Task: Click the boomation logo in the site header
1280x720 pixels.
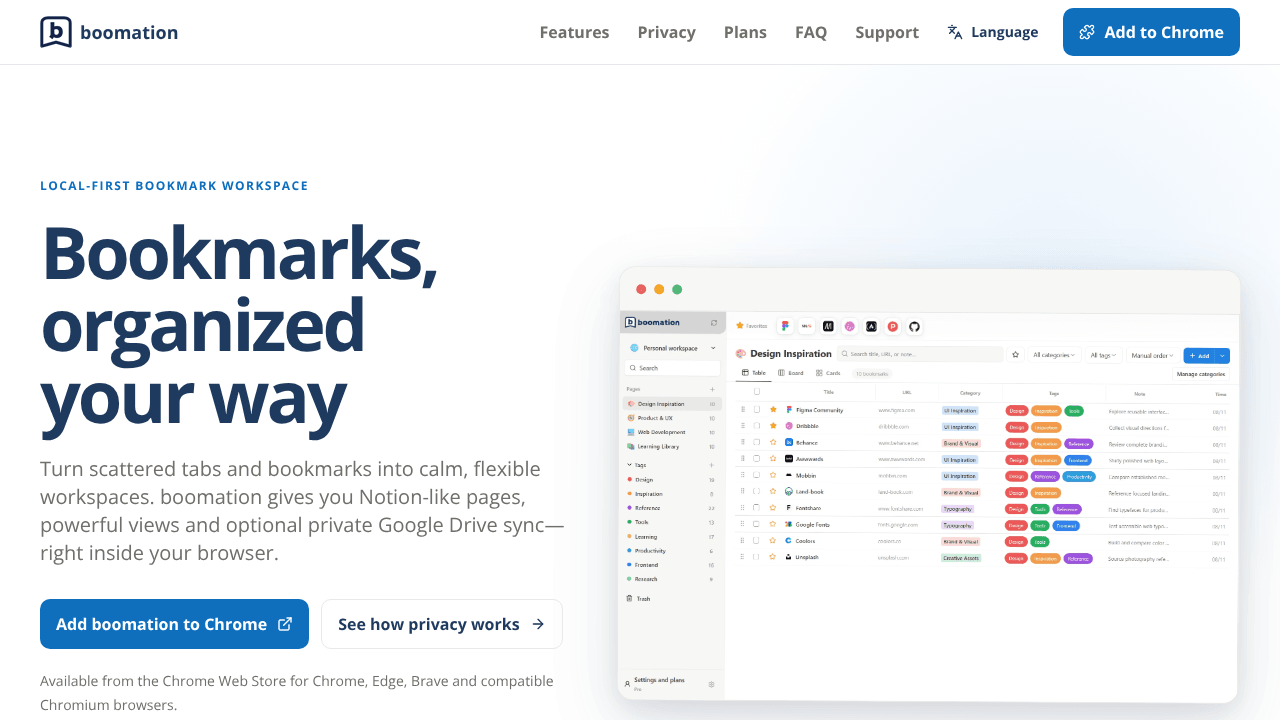Action: click(109, 32)
